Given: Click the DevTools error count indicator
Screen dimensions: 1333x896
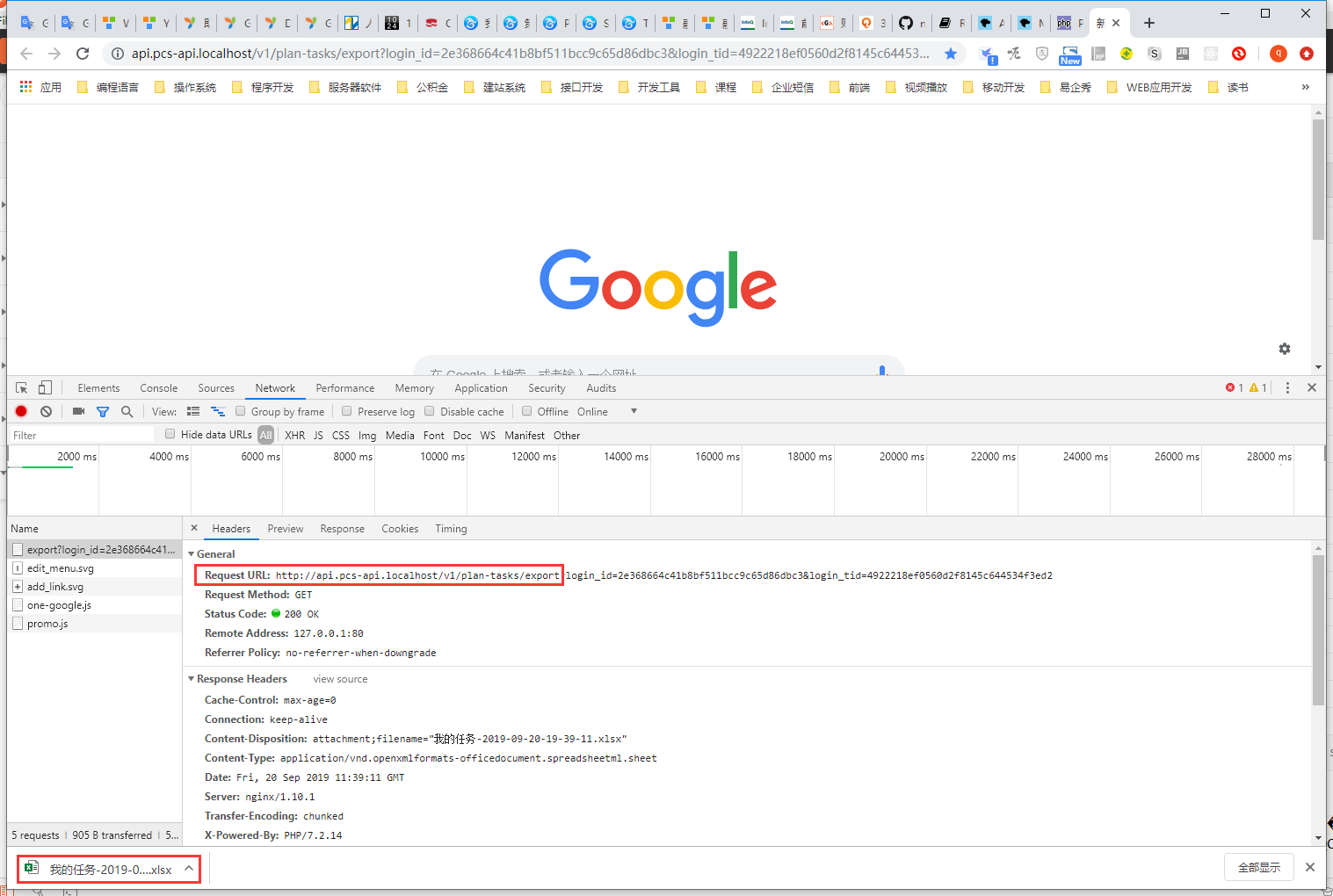Looking at the screenshot, I should click(x=1235, y=387).
